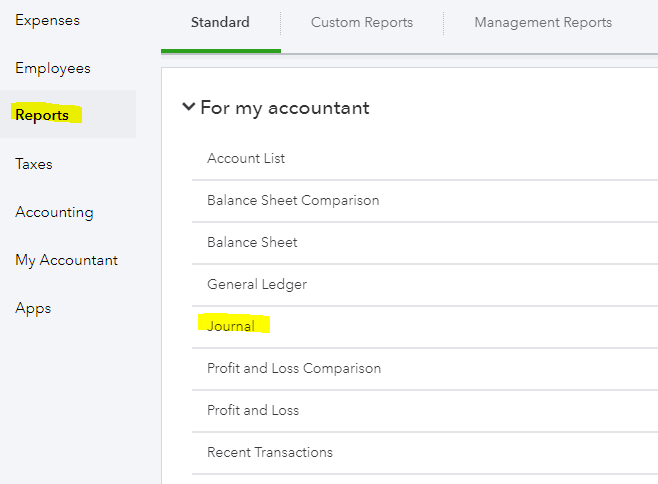
Task: Click the For my accountant heading
Action: 285,107
